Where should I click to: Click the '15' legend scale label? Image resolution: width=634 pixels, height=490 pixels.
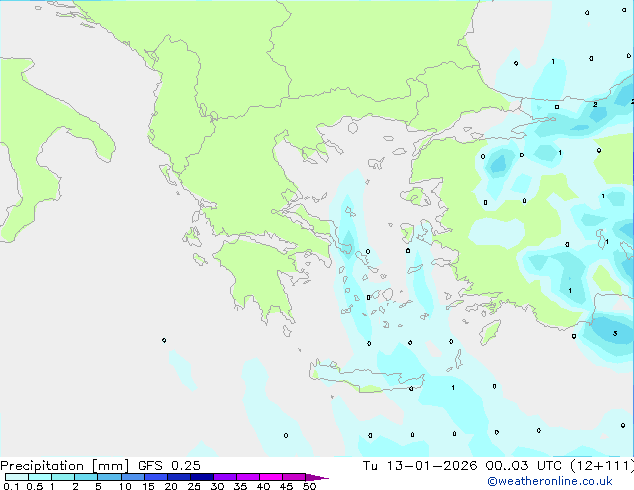click(x=148, y=486)
